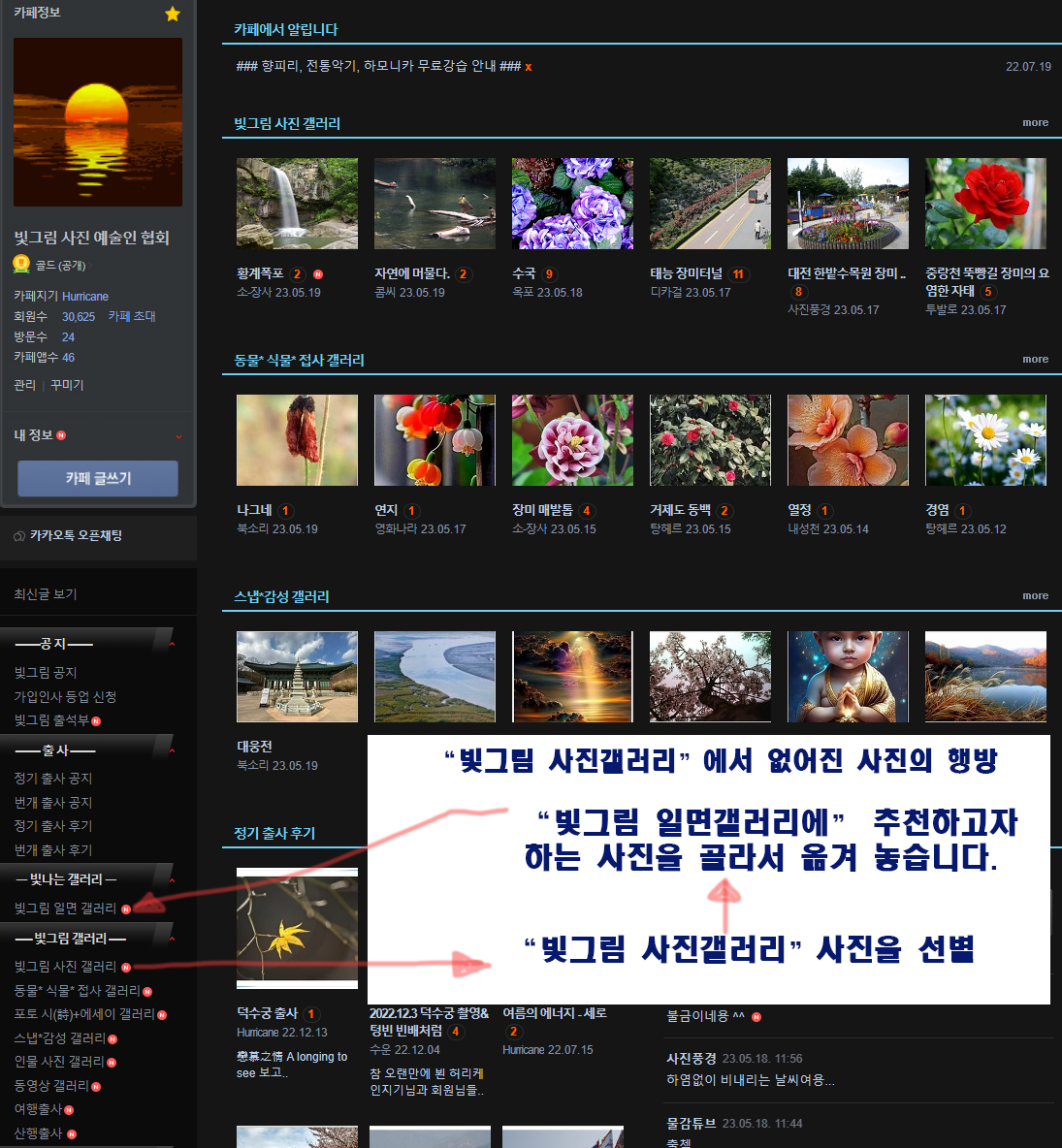Click the x icon beside the notice title
Viewport: 1062px width, 1148px height.
pos(528,67)
